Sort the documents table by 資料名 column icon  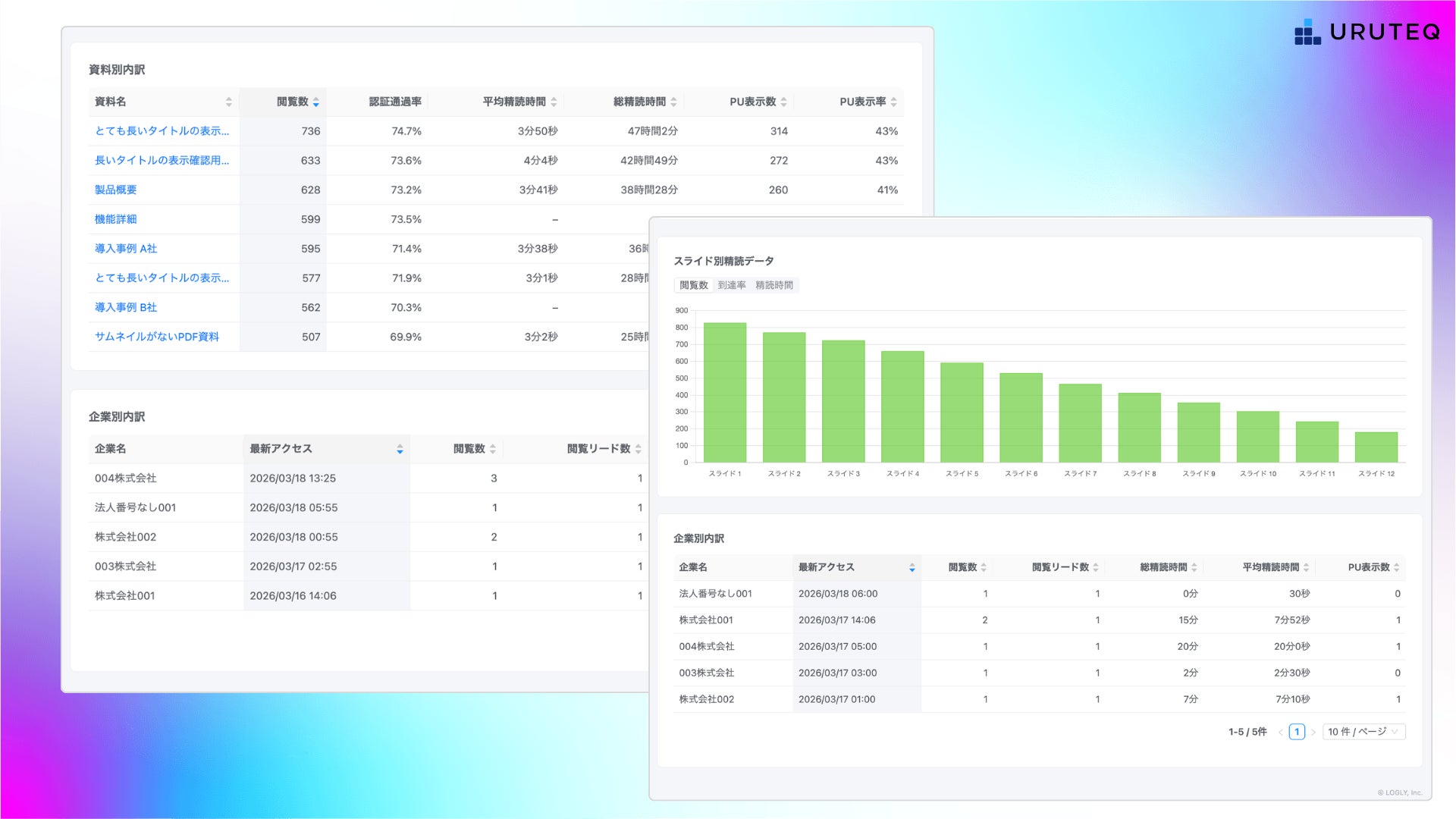tap(228, 102)
